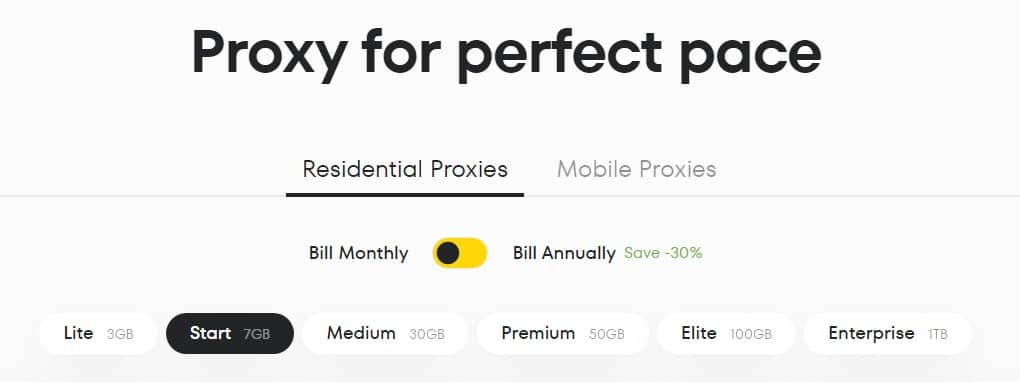Select the Lite plan pill
Image resolution: width=1020 pixels, height=383 pixels.
pyautogui.click(x=98, y=334)
